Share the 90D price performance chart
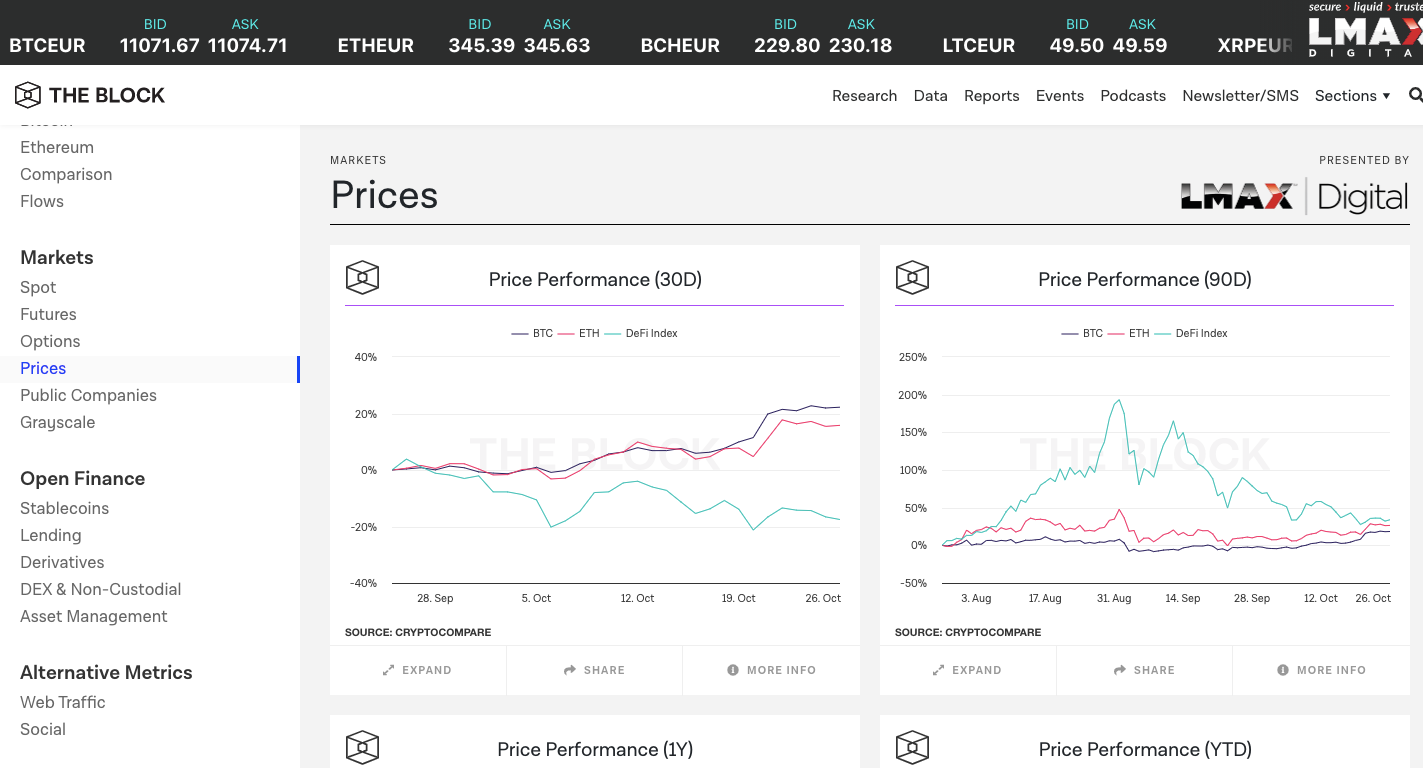This screenshot has width=1423, height=768. tap(1144, 670)
